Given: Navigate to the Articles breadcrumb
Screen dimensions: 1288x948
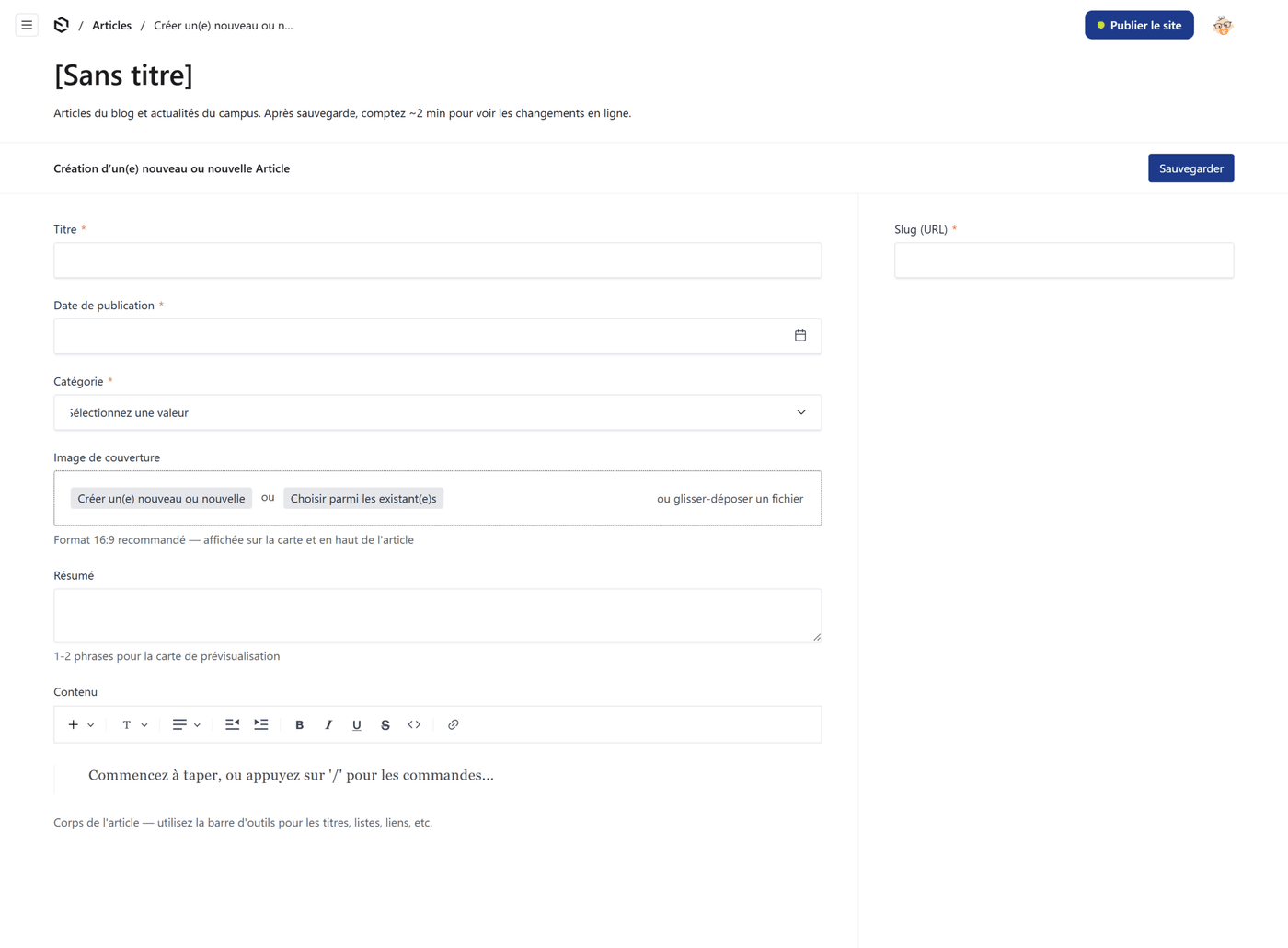Looking at the screenshot, I should click(x=111, y=25).
